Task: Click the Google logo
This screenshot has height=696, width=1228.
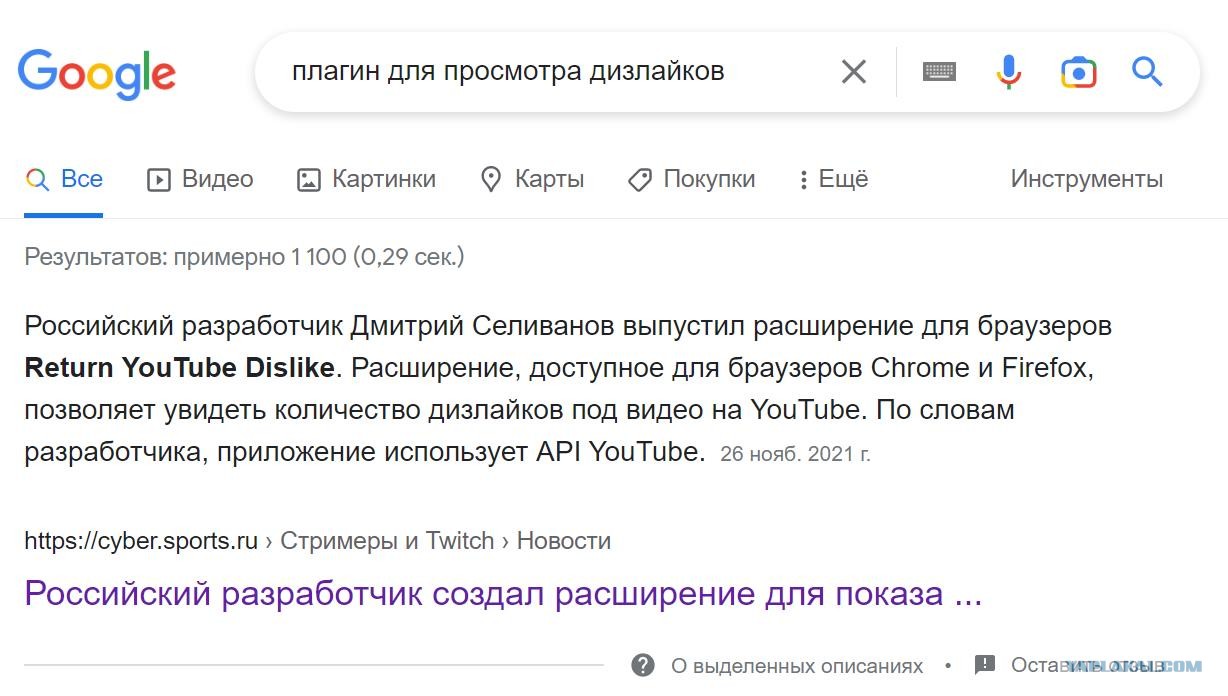Action: 97,73
